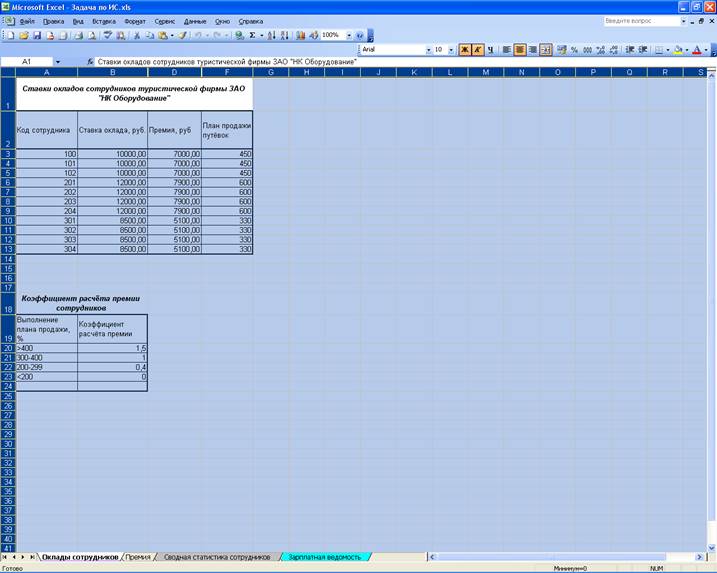Open the Вставка menu

pos(104,21)
